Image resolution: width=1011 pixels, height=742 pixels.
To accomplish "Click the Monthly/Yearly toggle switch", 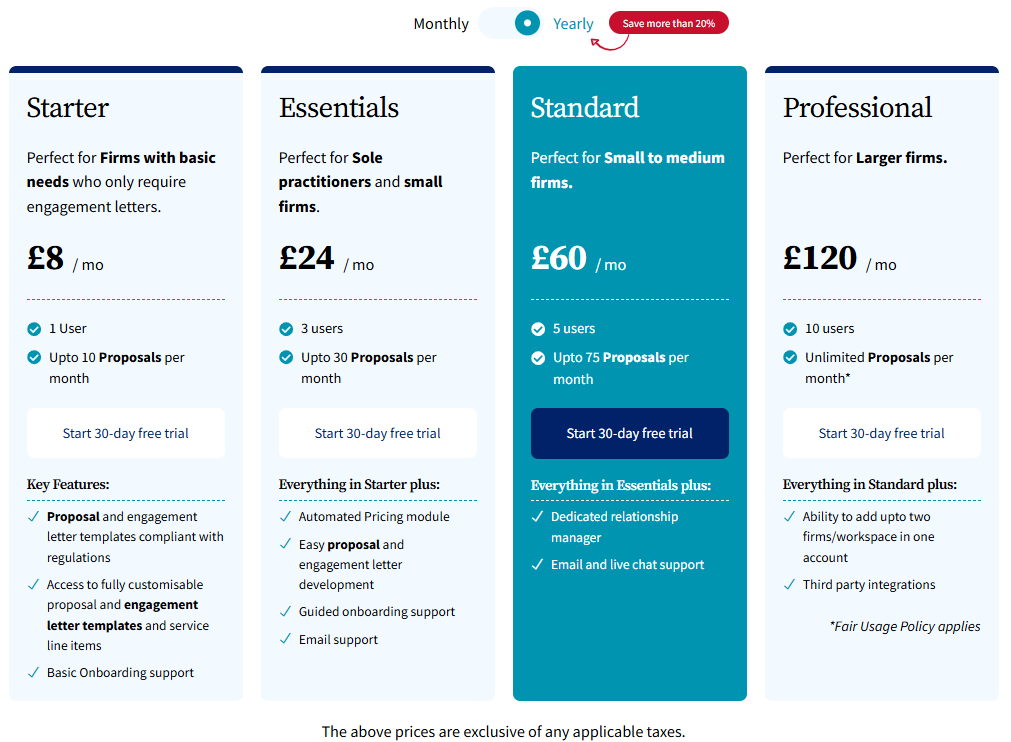I will coord(508,22).
